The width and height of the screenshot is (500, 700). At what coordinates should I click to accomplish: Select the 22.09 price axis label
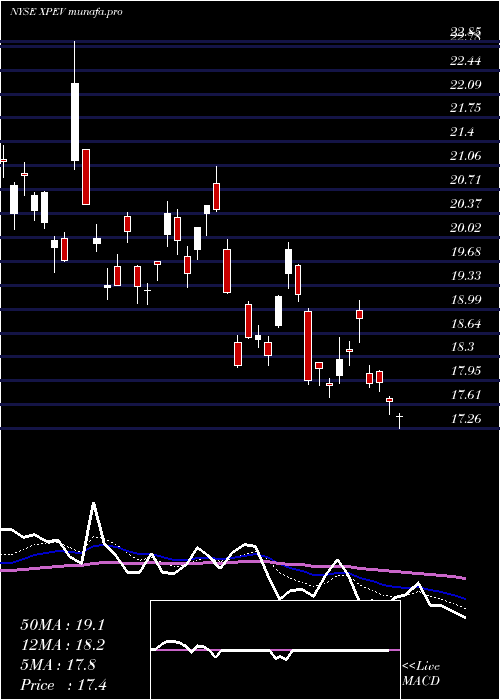[x=466, y=84]
